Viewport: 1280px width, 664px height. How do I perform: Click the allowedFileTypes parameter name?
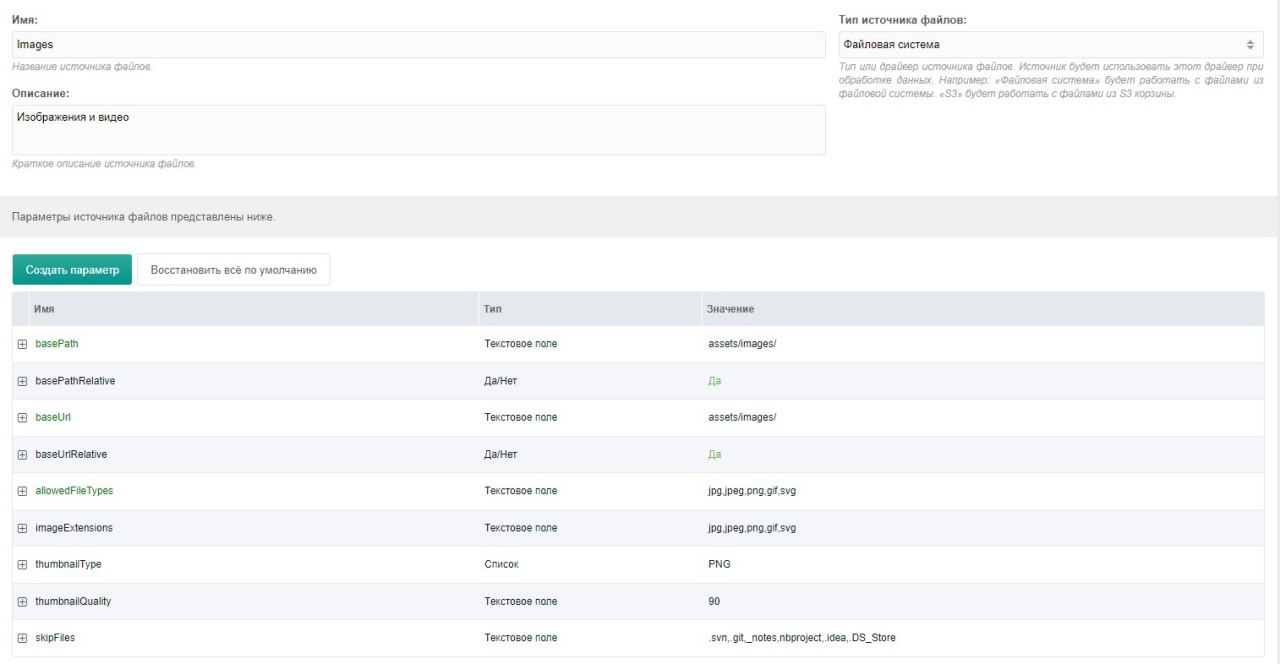click(81, 491)
